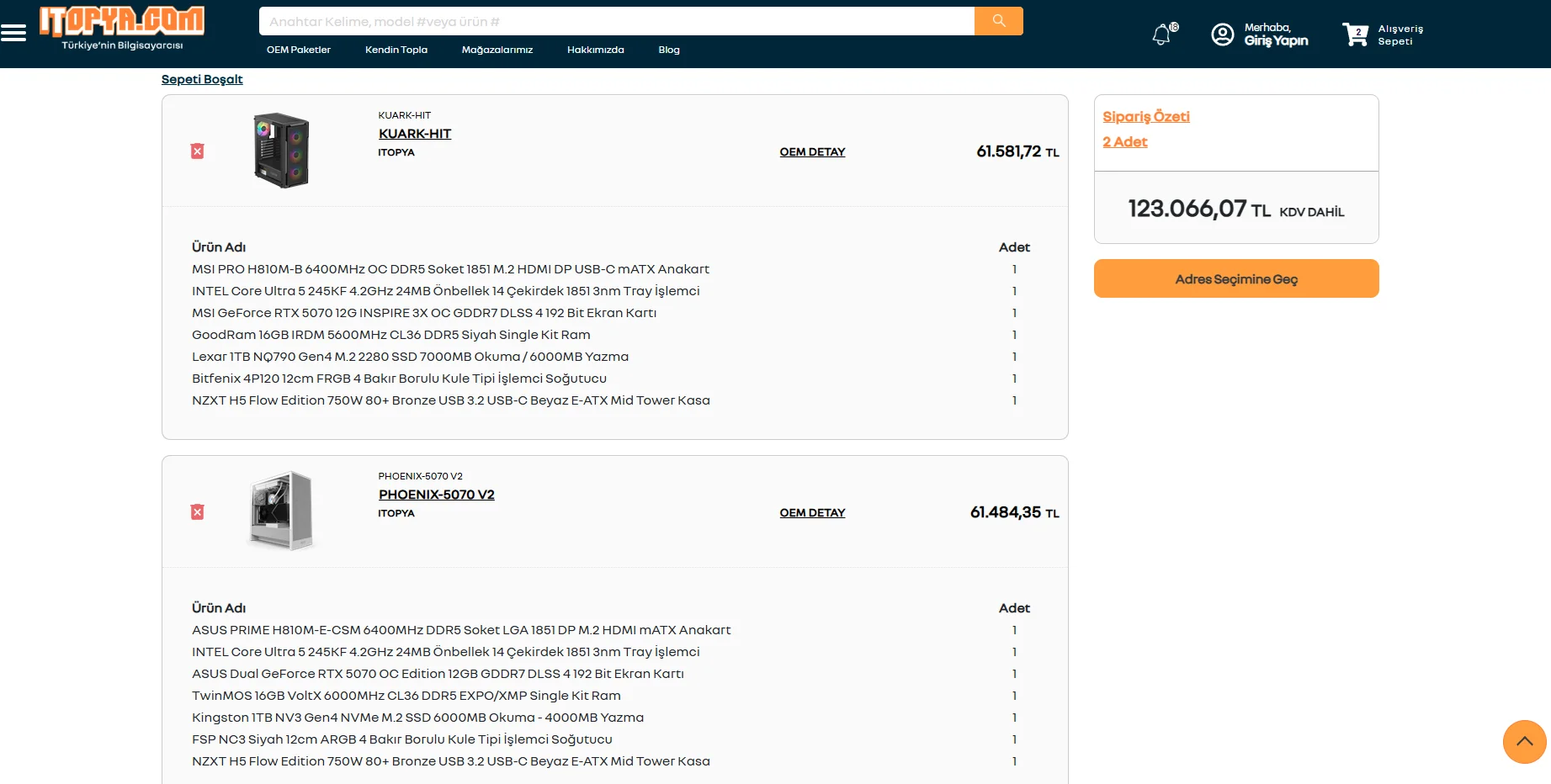Click the 2 Adet link
The image size is (1551, 784).
tap(1125, 142)
